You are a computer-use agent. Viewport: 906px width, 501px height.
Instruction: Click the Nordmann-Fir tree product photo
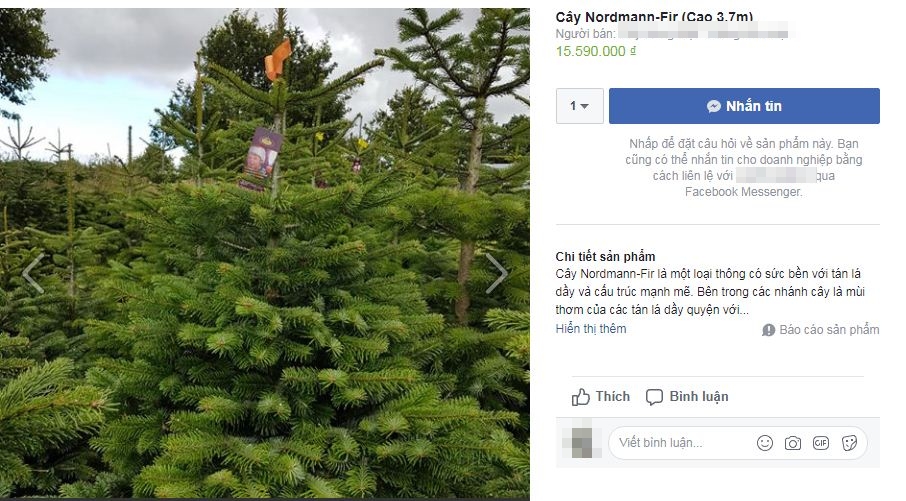[265, 254]
